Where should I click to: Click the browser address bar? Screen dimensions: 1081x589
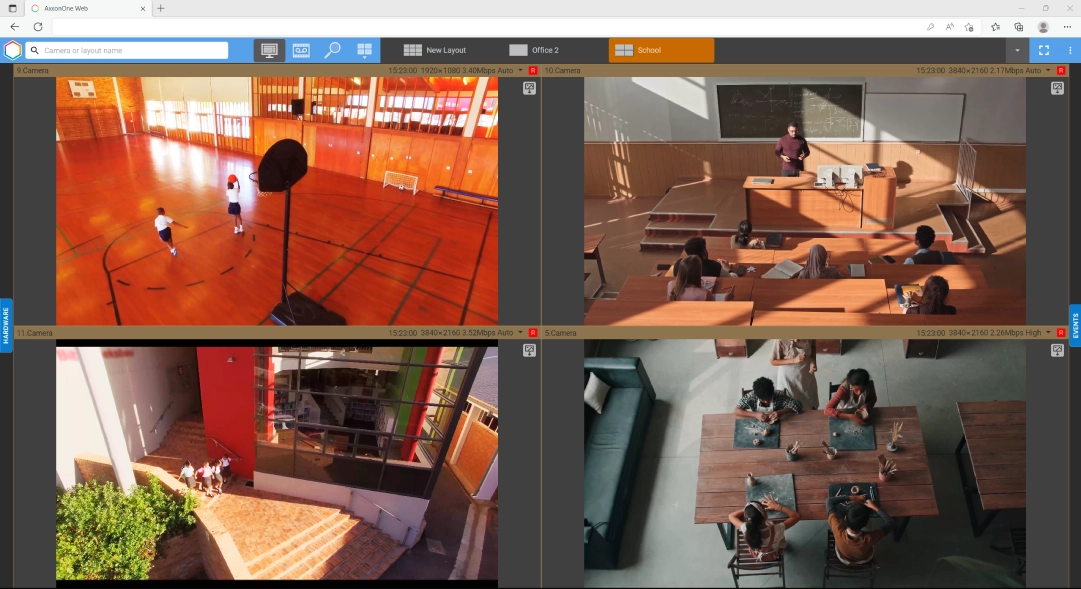(x=486, y=27)
